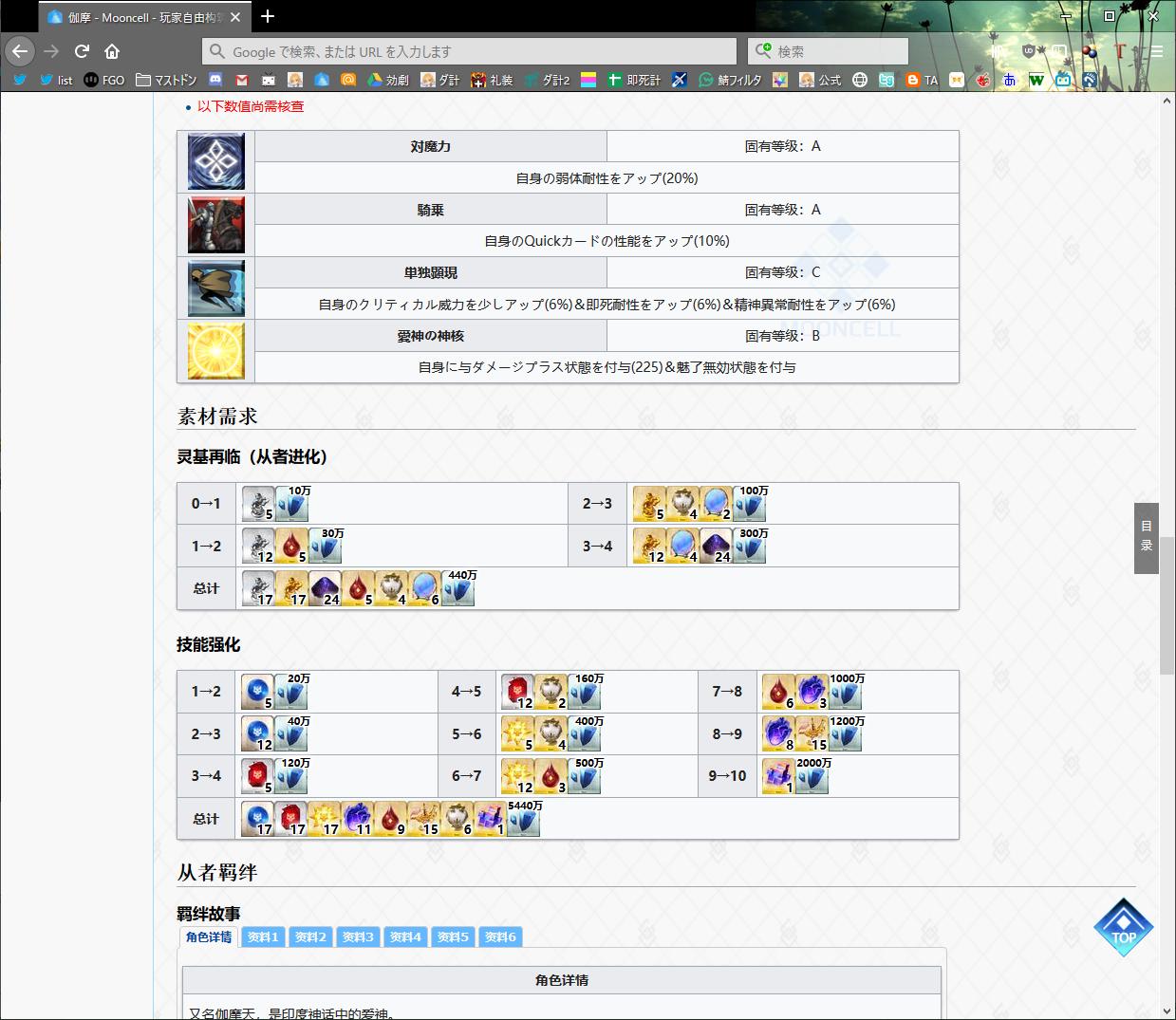Click the gold gem icon in skill 5→6
The image size is (1176, 1020).
pyautogui.click(x=517, y=733)
